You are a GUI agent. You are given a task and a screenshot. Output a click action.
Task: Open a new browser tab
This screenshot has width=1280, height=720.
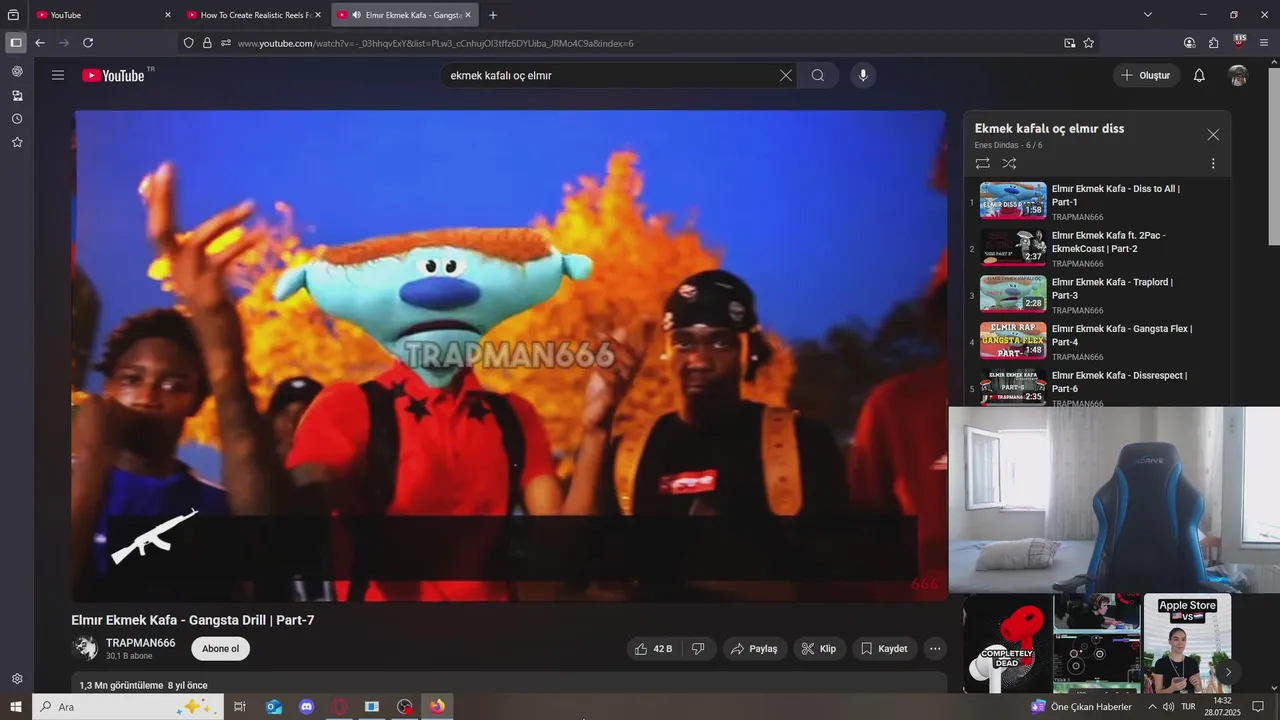[x=493, y=15]
